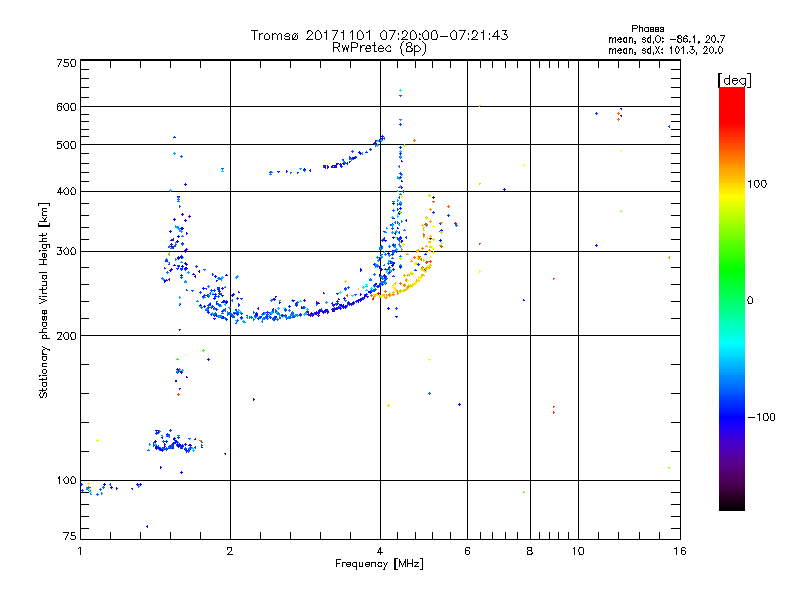Image resolution: width=800 pixels, height=600 pixels.
Task: Click the y-axis tick label '750'
Action: (x=66, y=63)
